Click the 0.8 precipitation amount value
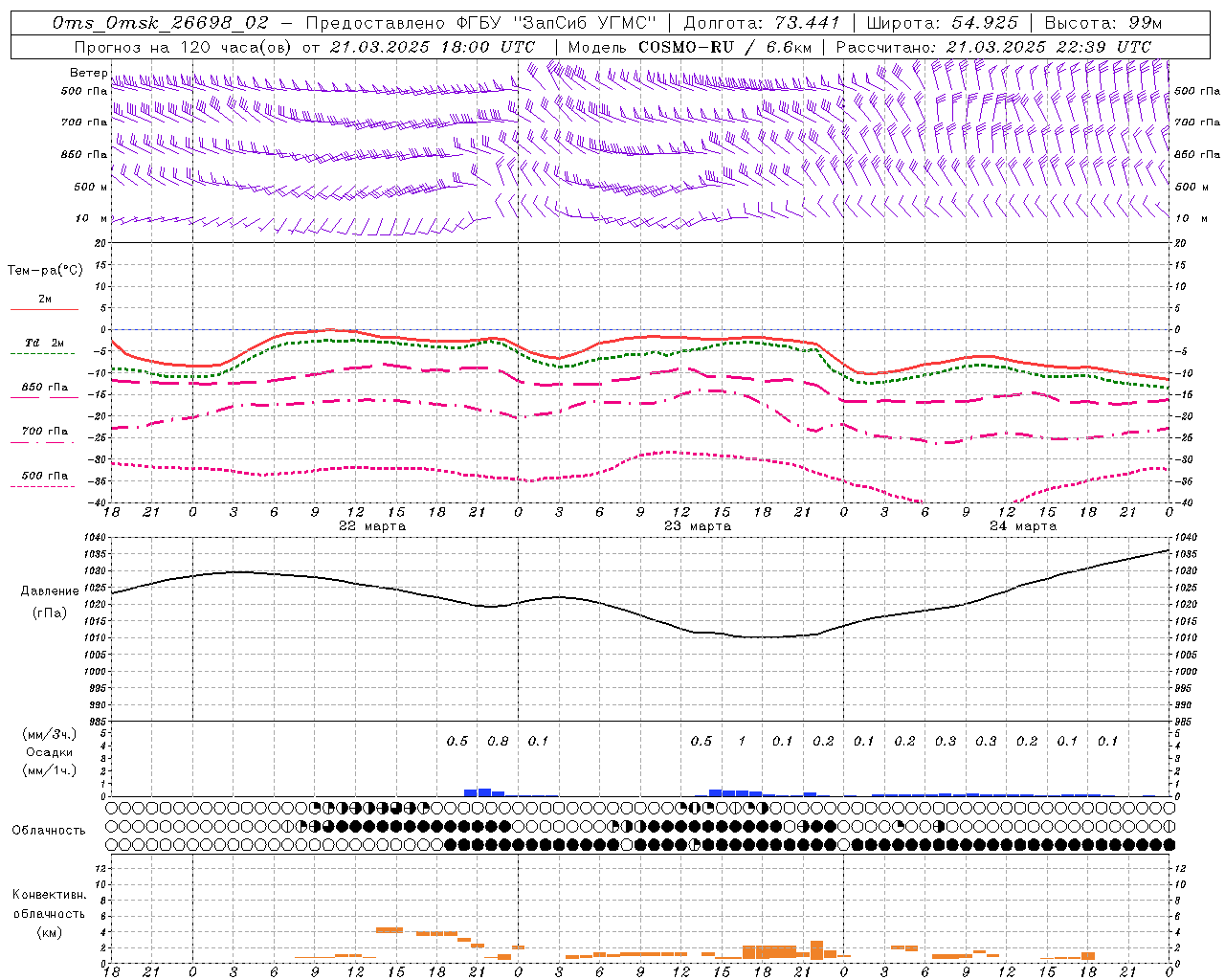This screenshot has width=1225, height=980. [x=498, y=741]
